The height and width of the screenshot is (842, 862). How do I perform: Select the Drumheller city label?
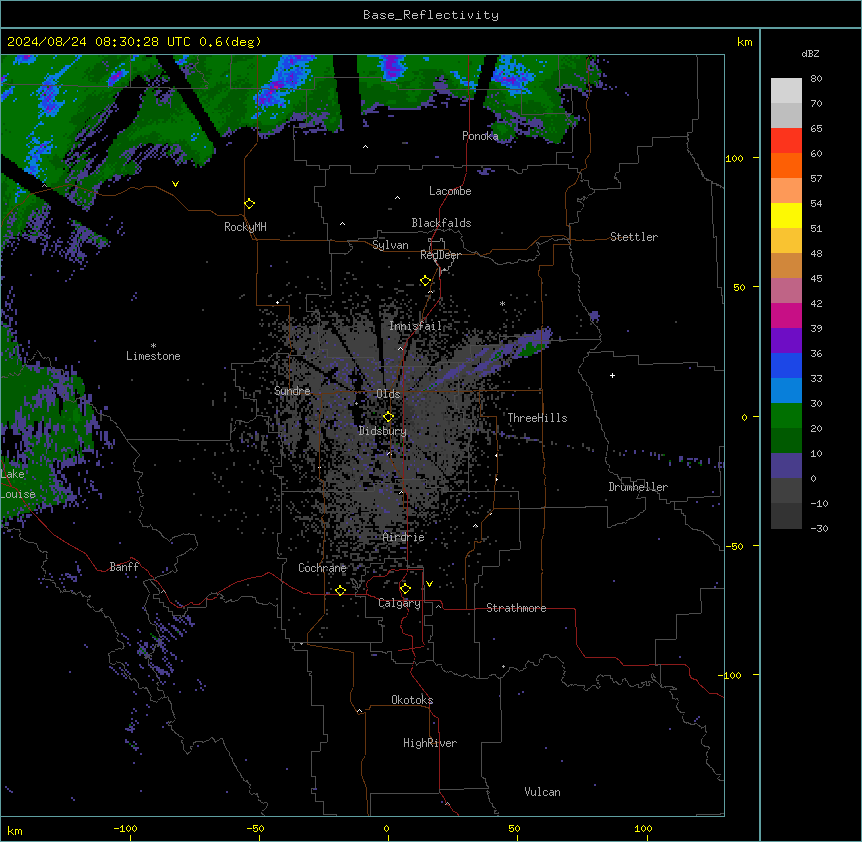click(x=638, y=487)
